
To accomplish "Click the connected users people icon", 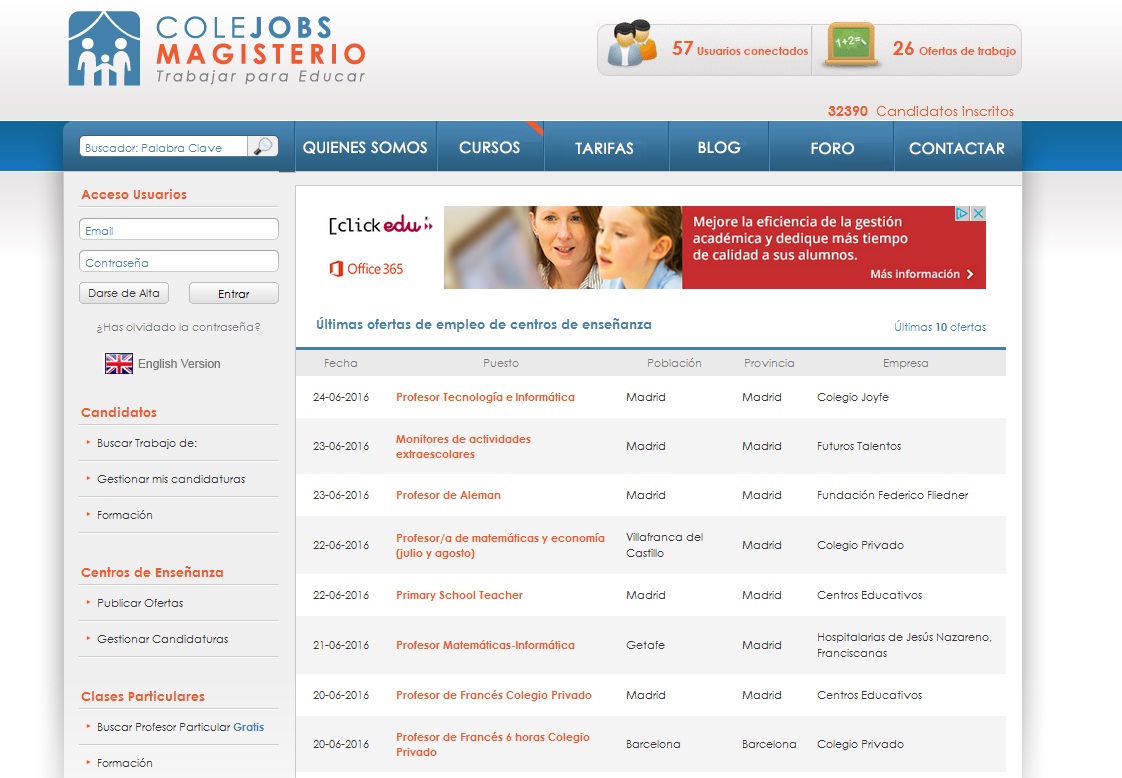I will [632, 45].
